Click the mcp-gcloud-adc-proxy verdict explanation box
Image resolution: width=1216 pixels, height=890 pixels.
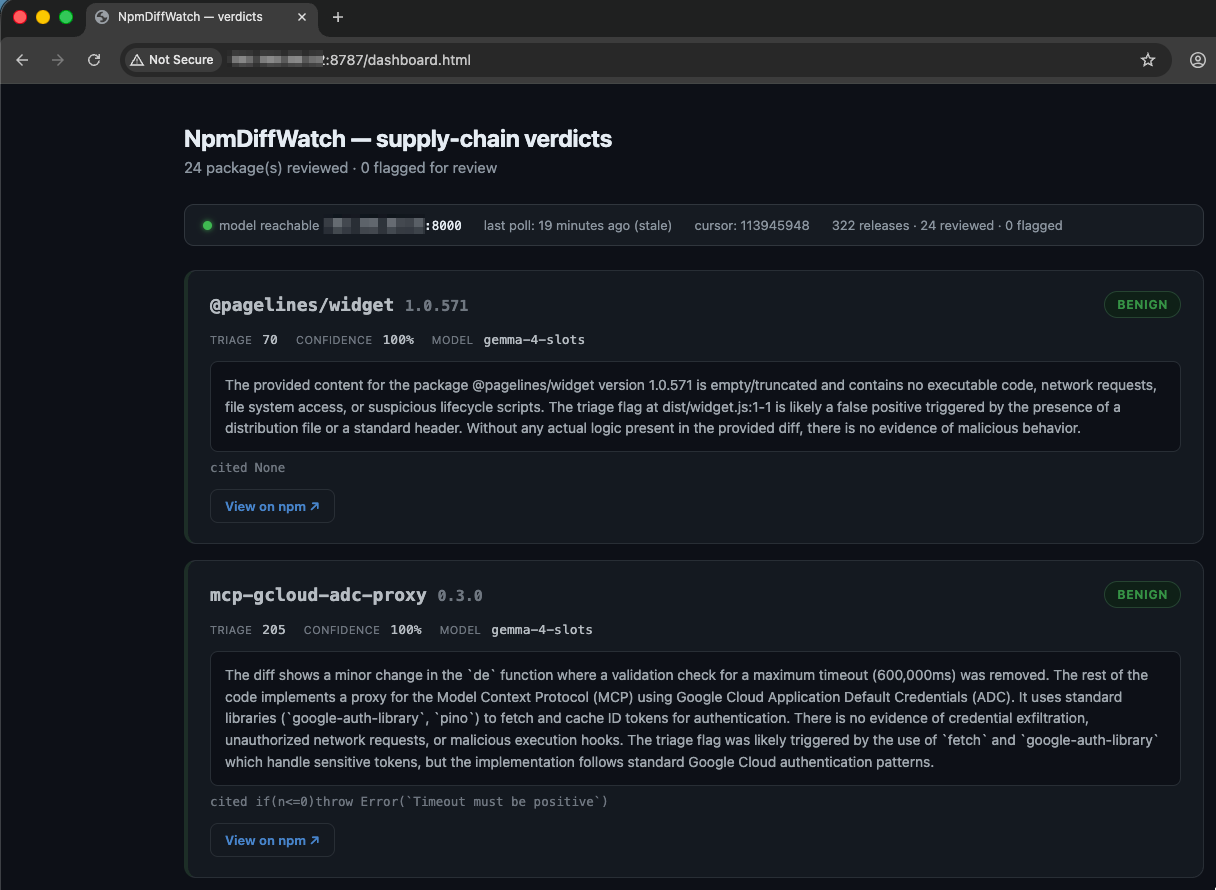pyautogui.click(x=695, y=719)
